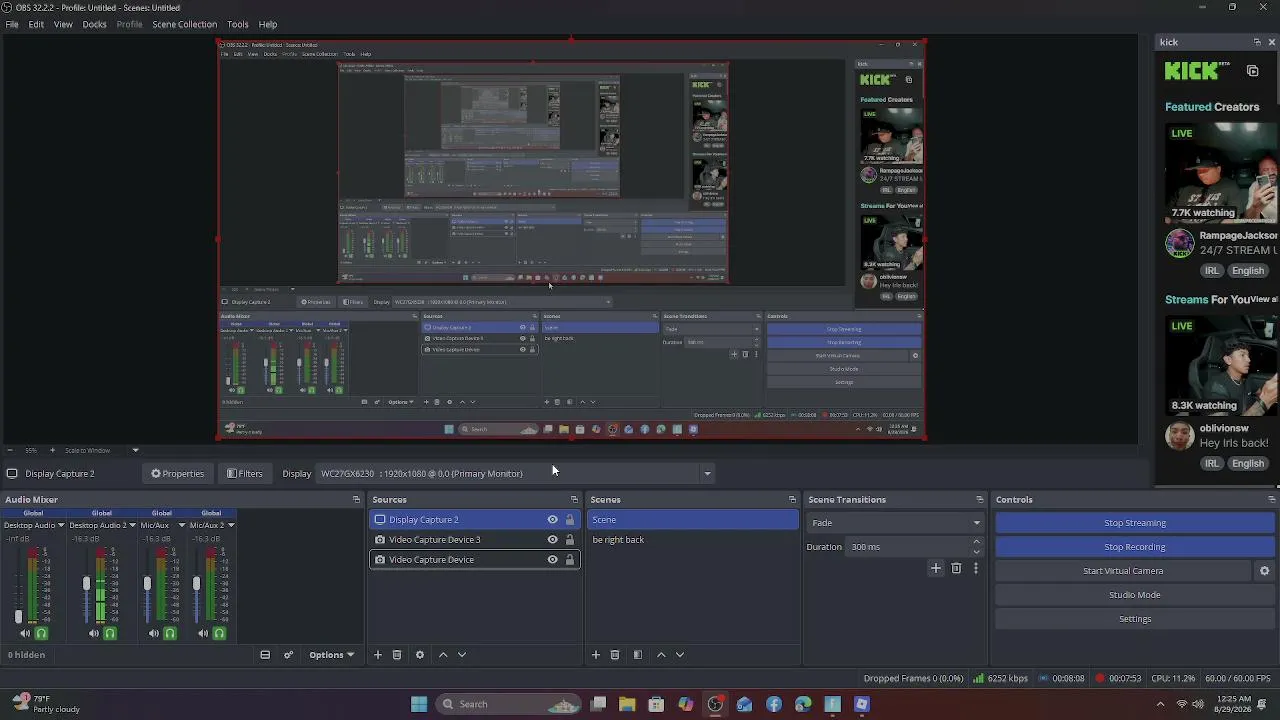Move the selected scene down
1280x720 pixels.
pos(680,655)
